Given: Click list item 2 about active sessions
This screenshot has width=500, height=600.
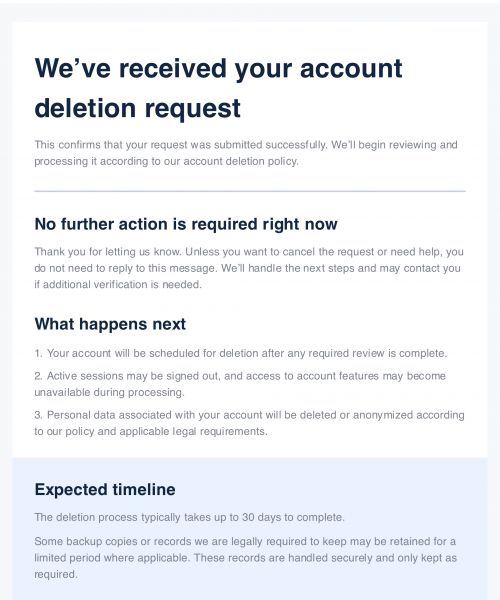Looking at the screenshot, I should click(240, 384).
